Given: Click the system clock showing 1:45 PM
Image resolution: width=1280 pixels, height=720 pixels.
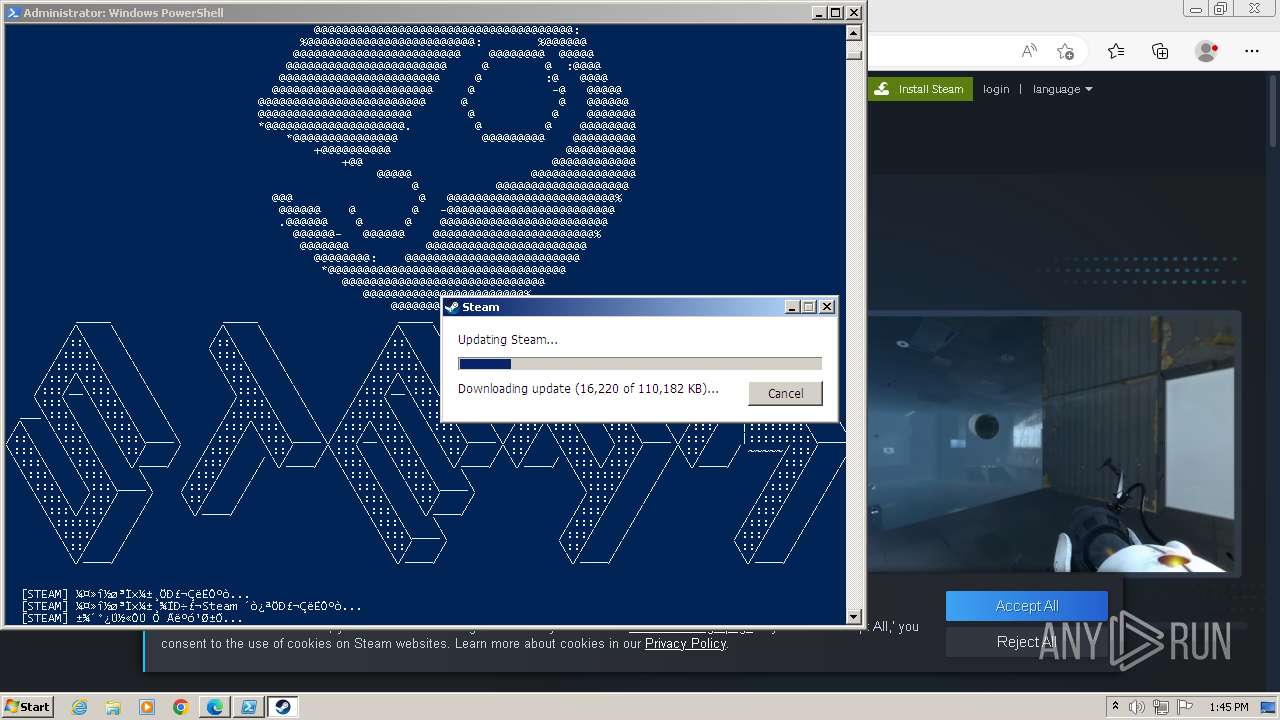Looking at the screenshot, I should pyautogui.click(x=1228, y=707).
